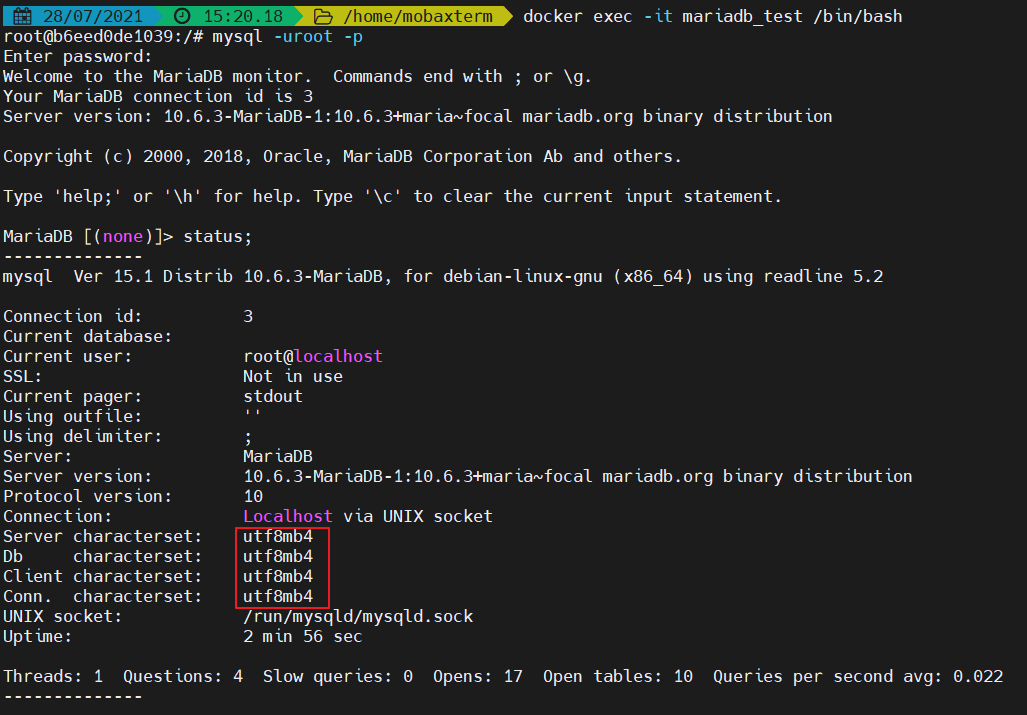
Task: Click the 'stdout' current pager value
Action: [272, 396]
